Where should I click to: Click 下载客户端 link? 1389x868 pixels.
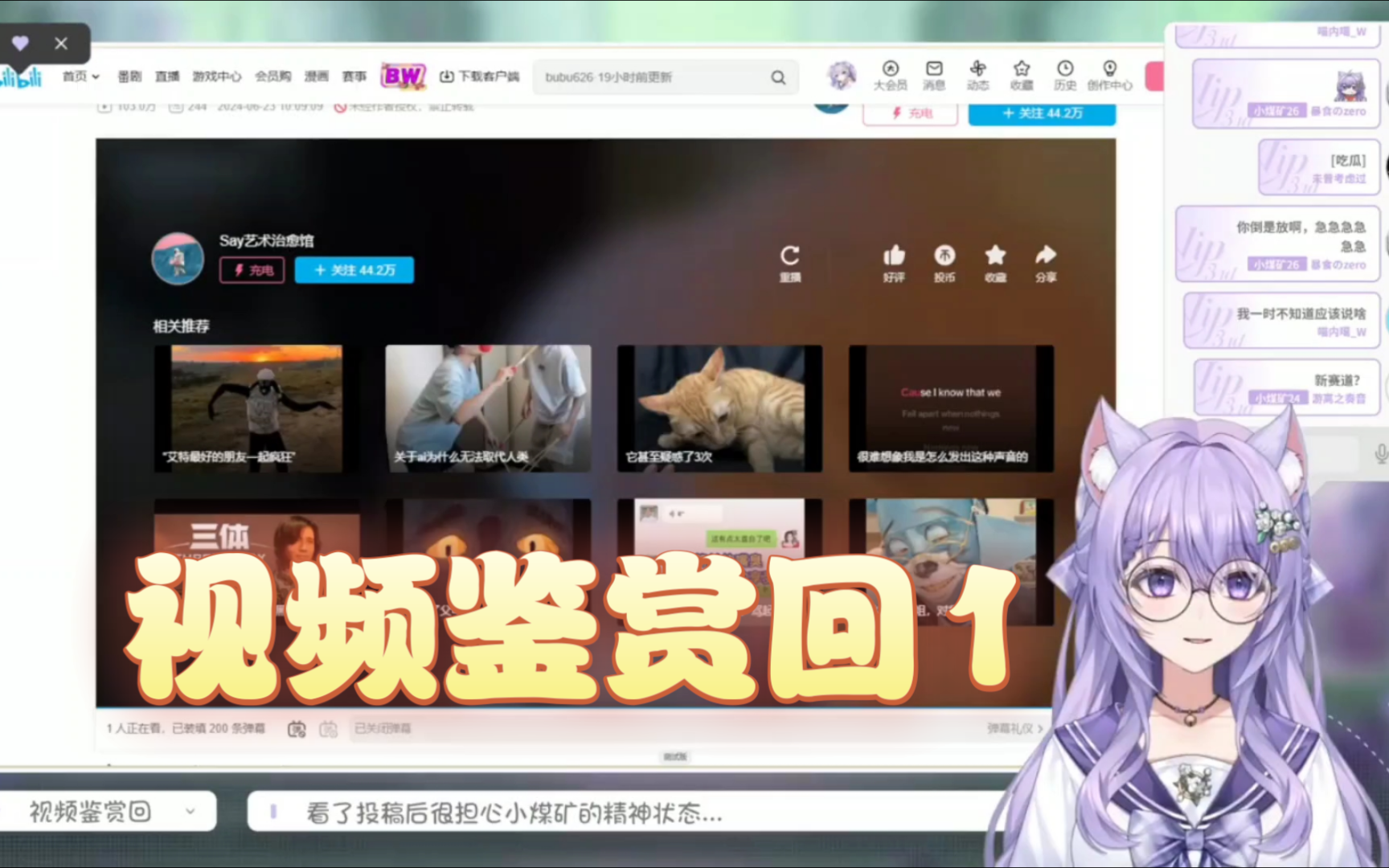479,76
